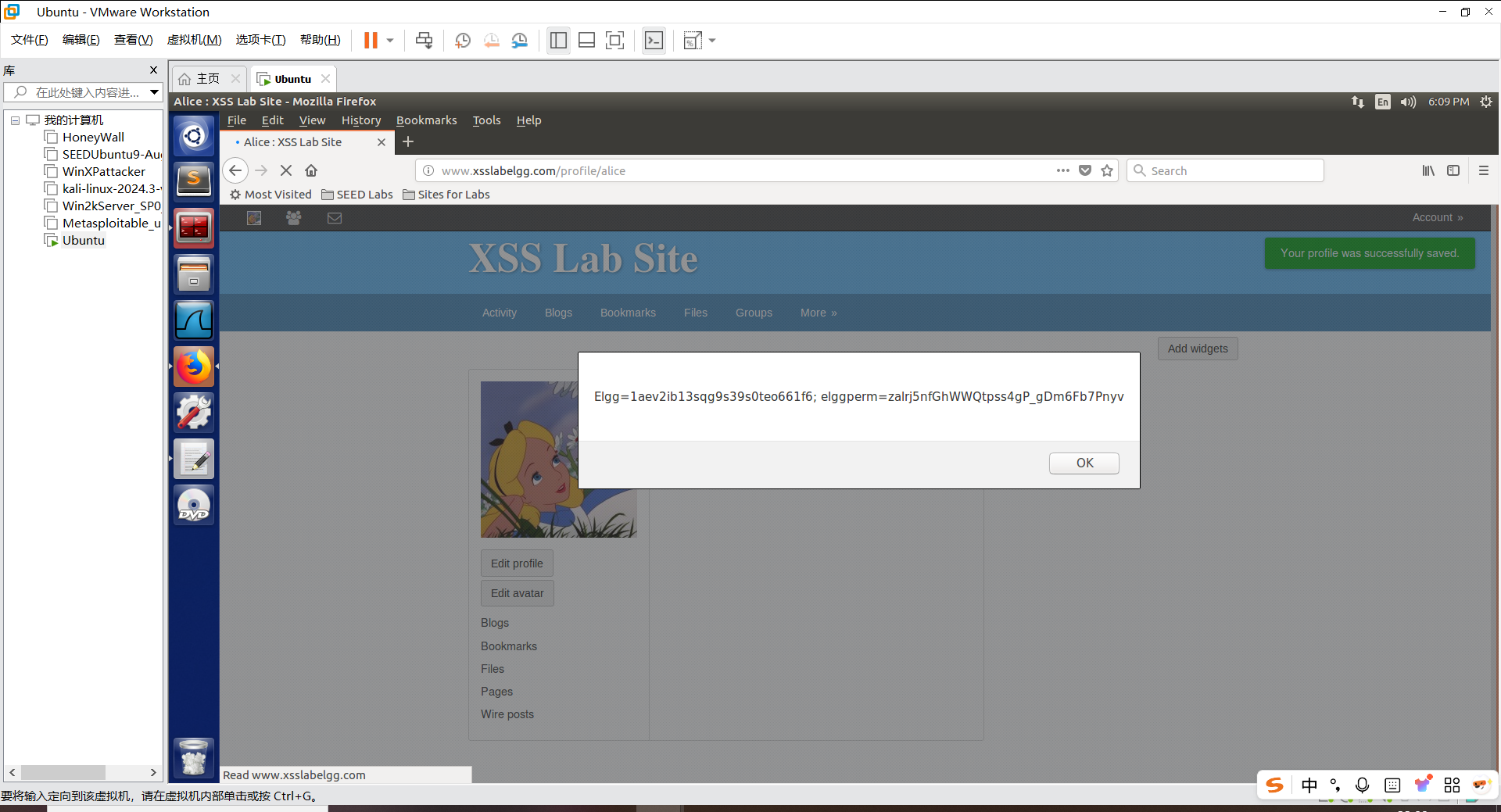The height and width of the screenshot is (812, 1501).
Task: Save page to Pocket icon
Action: point(1085,170)
